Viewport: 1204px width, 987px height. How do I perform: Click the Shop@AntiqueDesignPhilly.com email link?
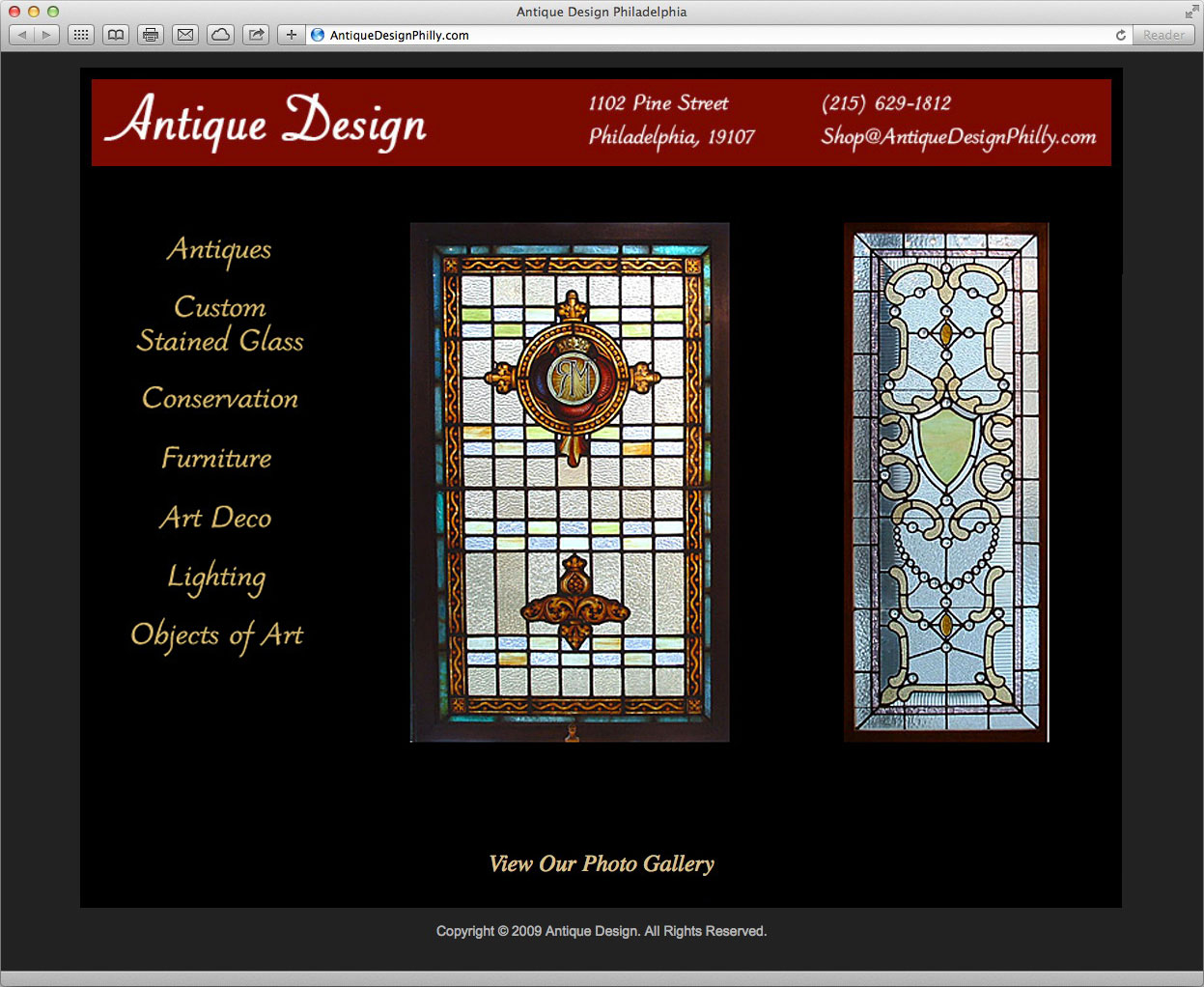tap(958, 137)
